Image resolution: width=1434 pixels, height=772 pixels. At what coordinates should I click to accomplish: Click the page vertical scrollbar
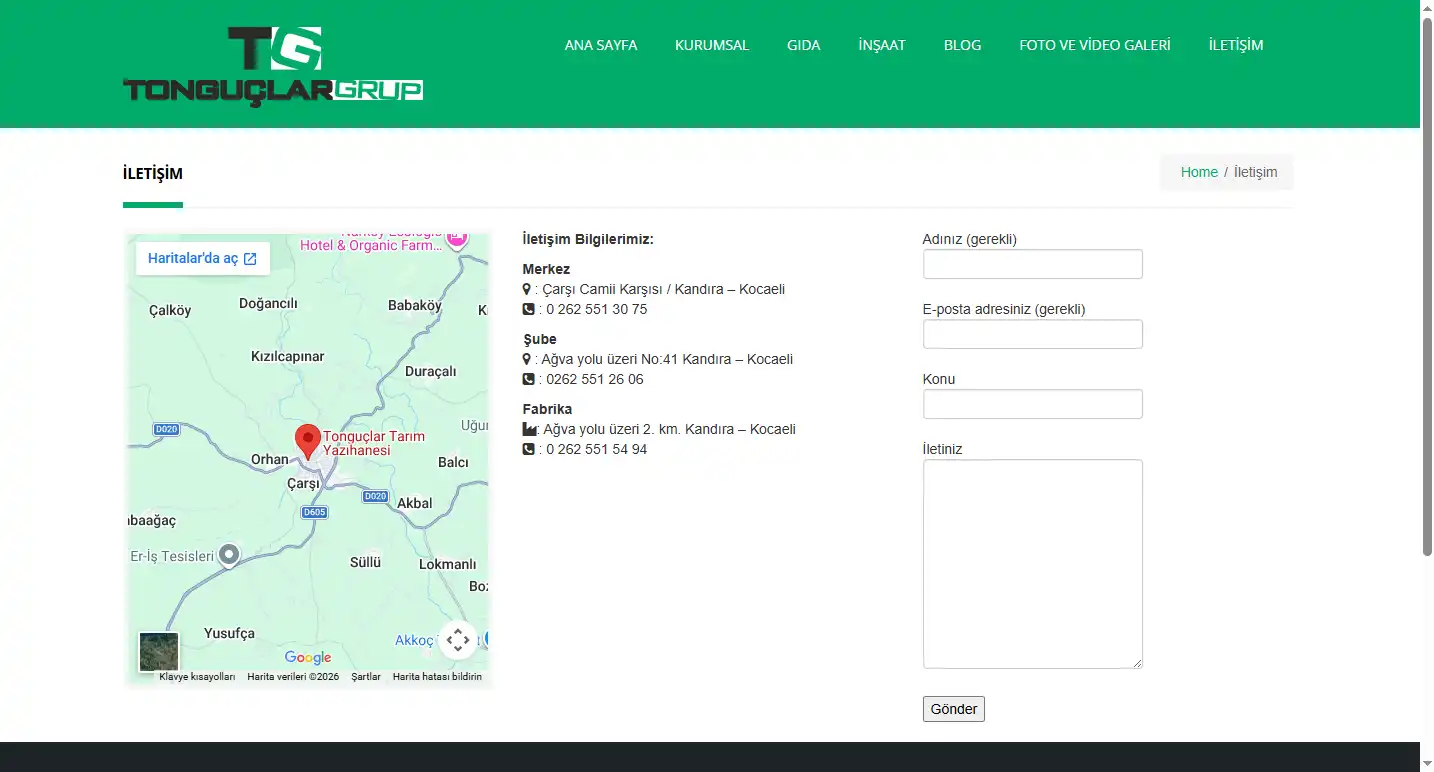(x=1427, y=285)
